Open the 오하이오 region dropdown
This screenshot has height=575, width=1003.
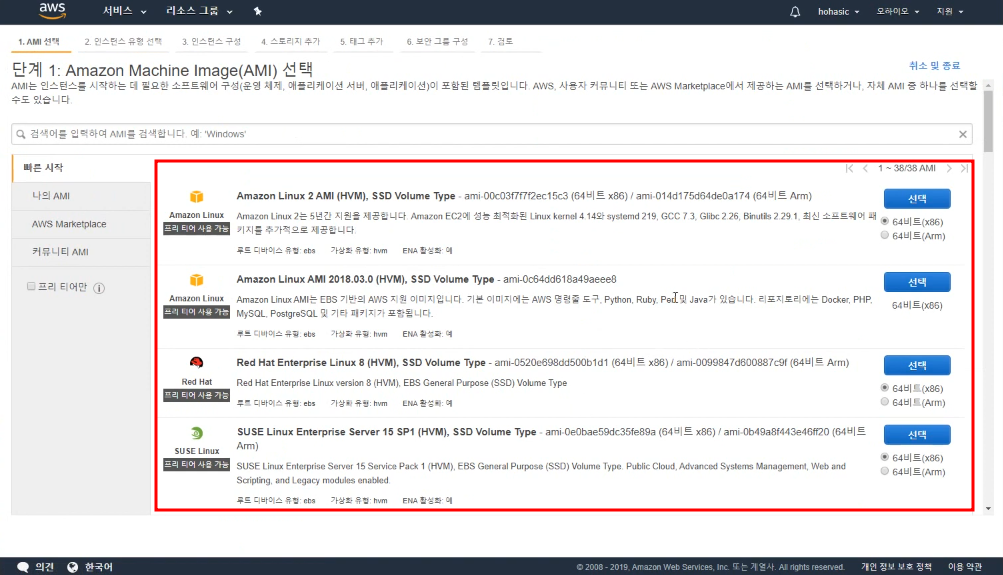[897, 12]
